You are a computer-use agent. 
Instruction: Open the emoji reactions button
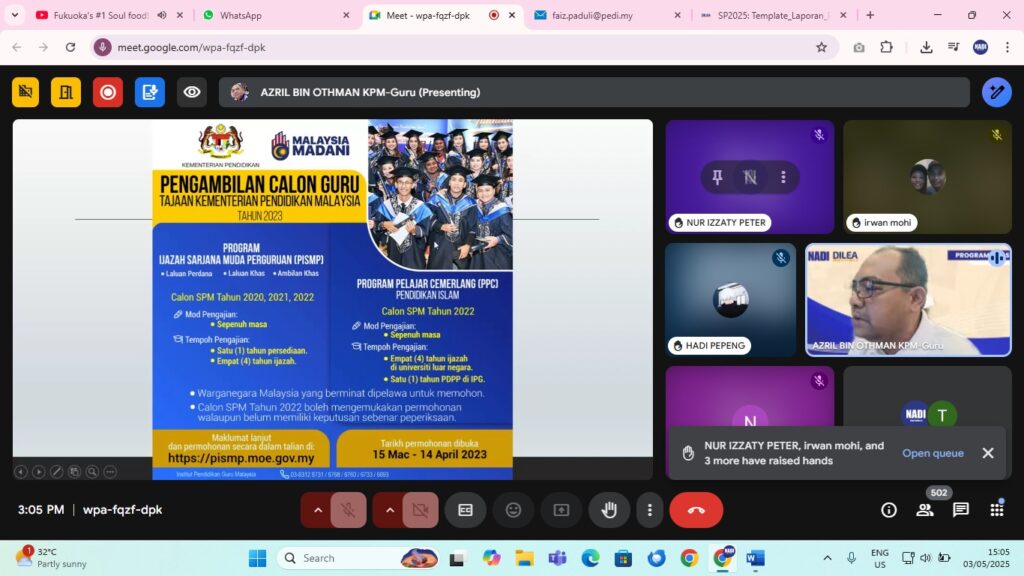pyautogui.click(x=513, y=510)
